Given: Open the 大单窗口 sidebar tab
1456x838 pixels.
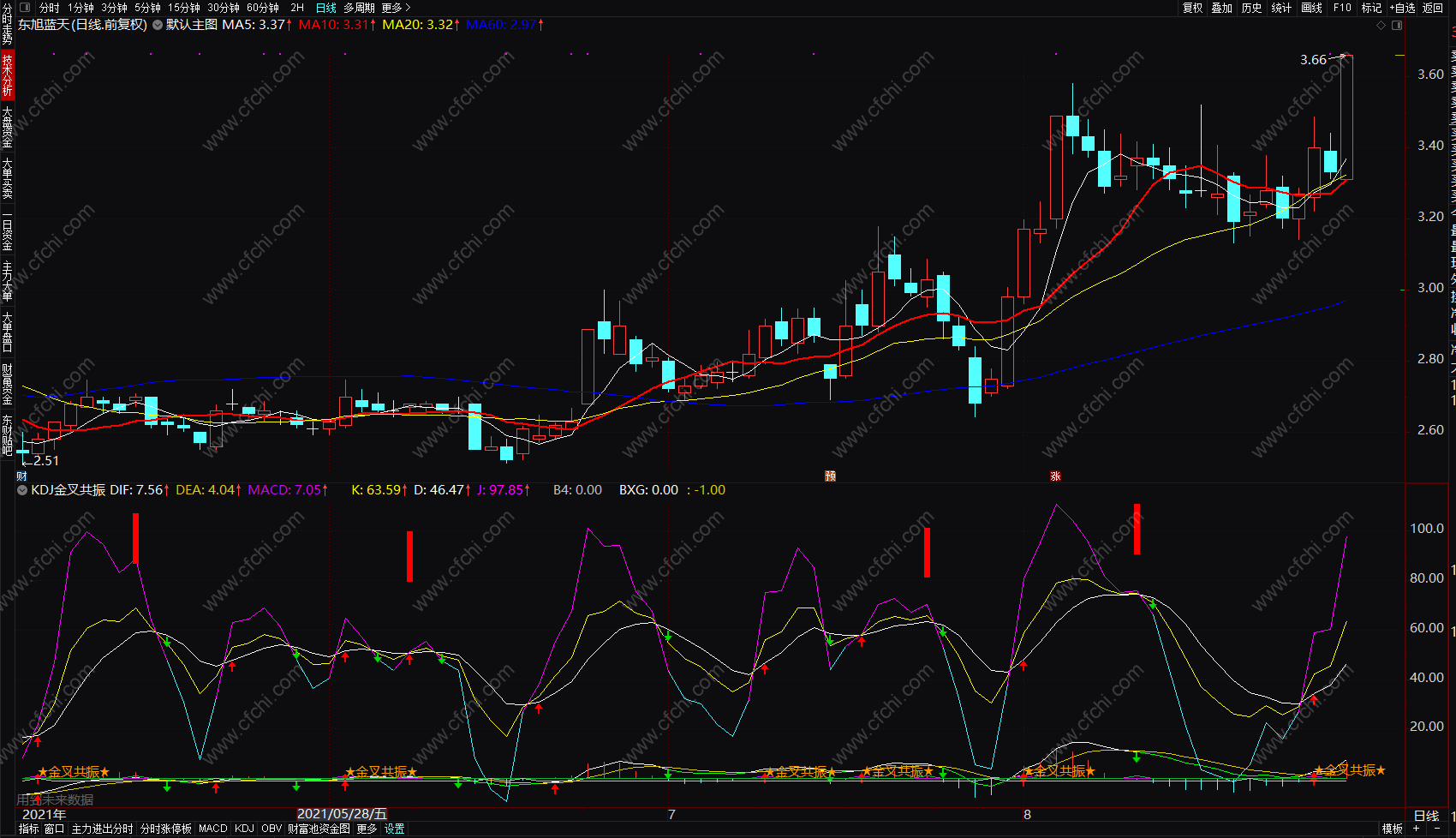Looking at the screenshot, I should (7, 332).
